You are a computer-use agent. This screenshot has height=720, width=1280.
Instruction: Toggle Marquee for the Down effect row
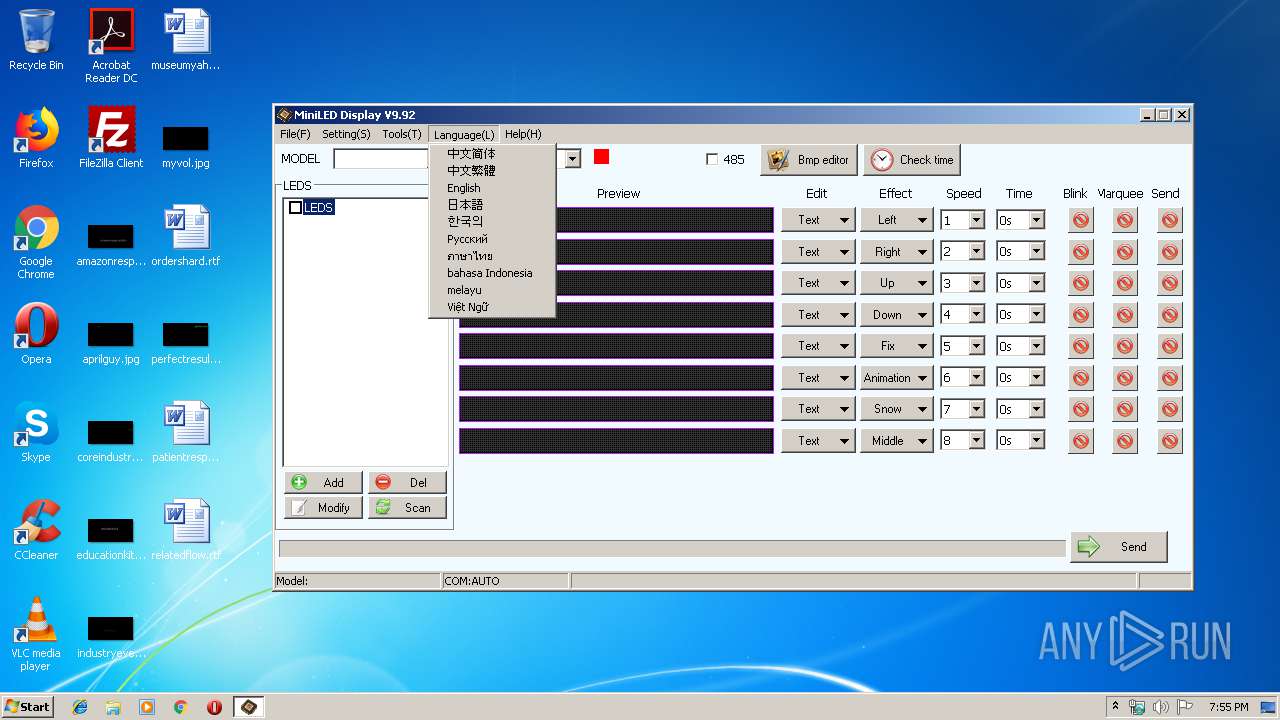pos(1125,315)
